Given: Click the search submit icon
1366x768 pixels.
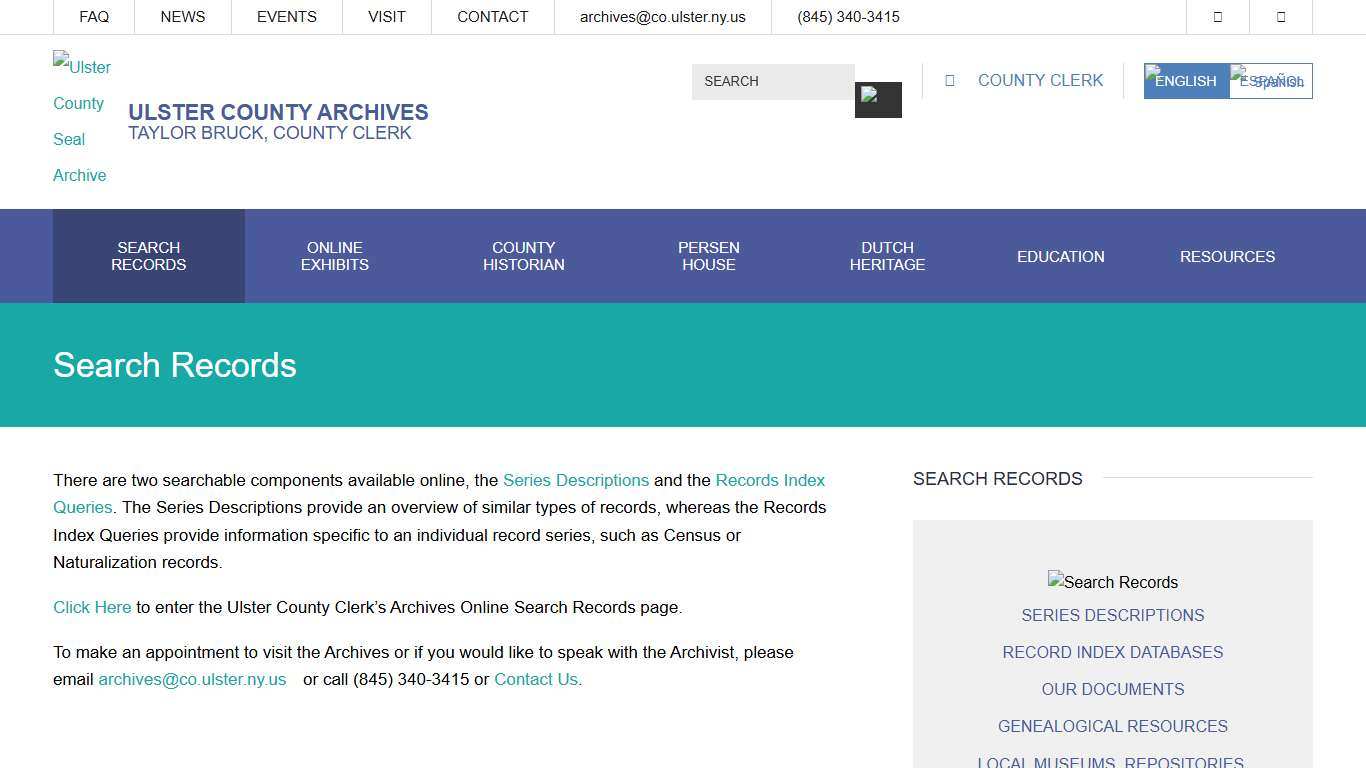Looking at the screenshot, I should tap(878, 99).
